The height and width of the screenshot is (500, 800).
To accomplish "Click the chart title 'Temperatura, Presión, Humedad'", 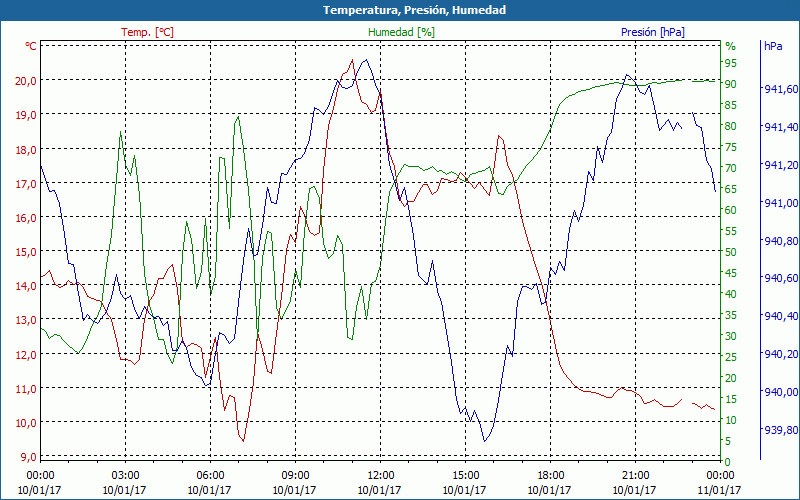I will pos(414,10).
